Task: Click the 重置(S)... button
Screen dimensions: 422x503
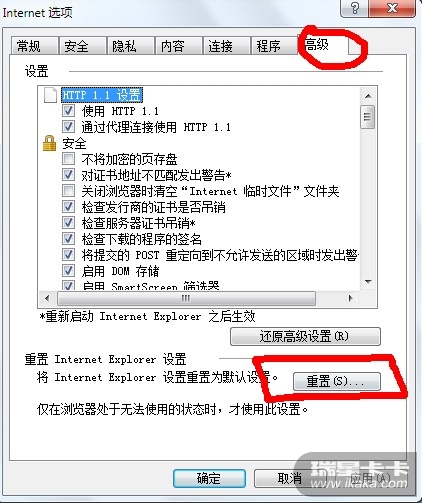Action: coord(337,381)
